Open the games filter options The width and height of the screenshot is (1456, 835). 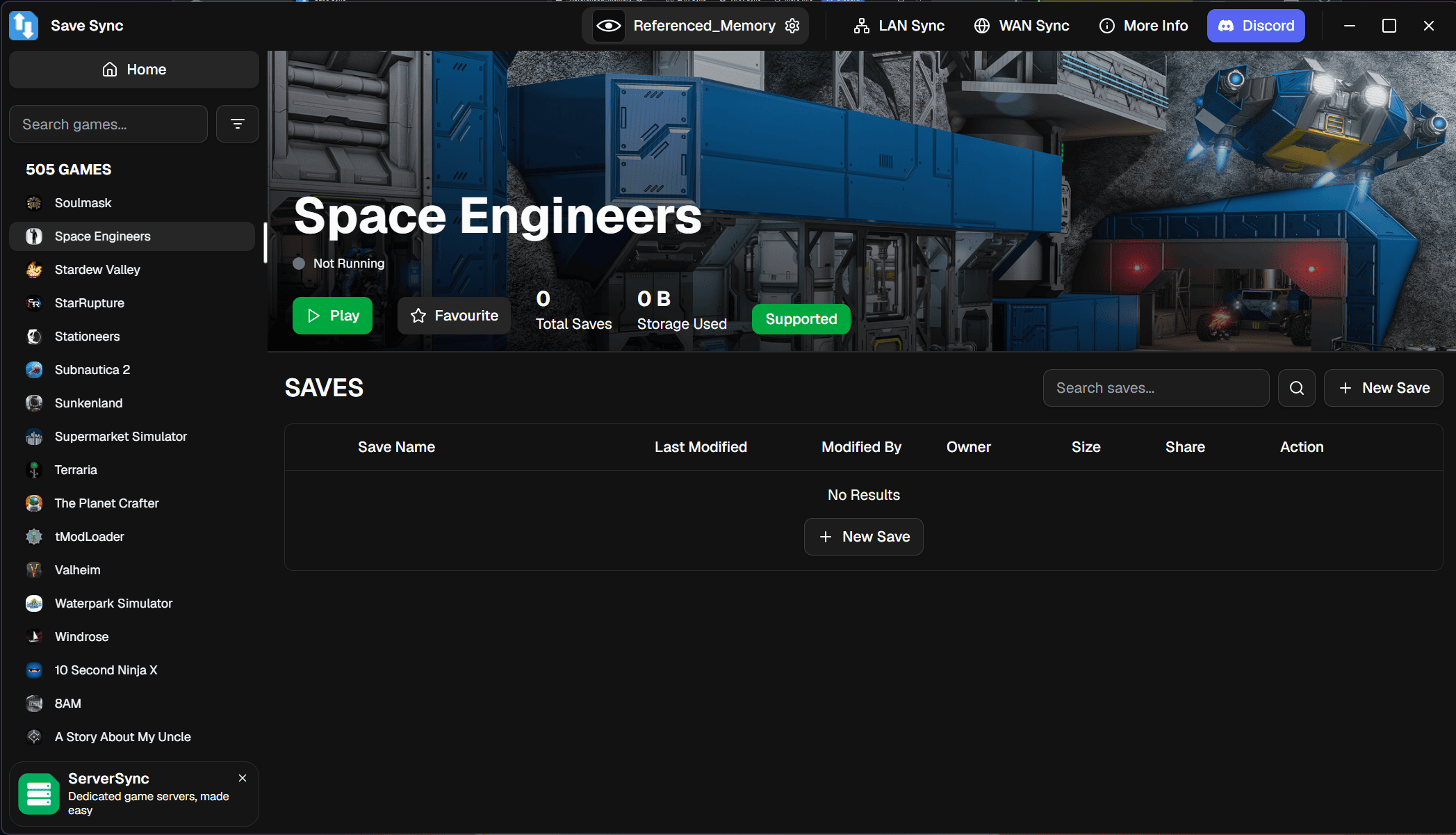238,124
